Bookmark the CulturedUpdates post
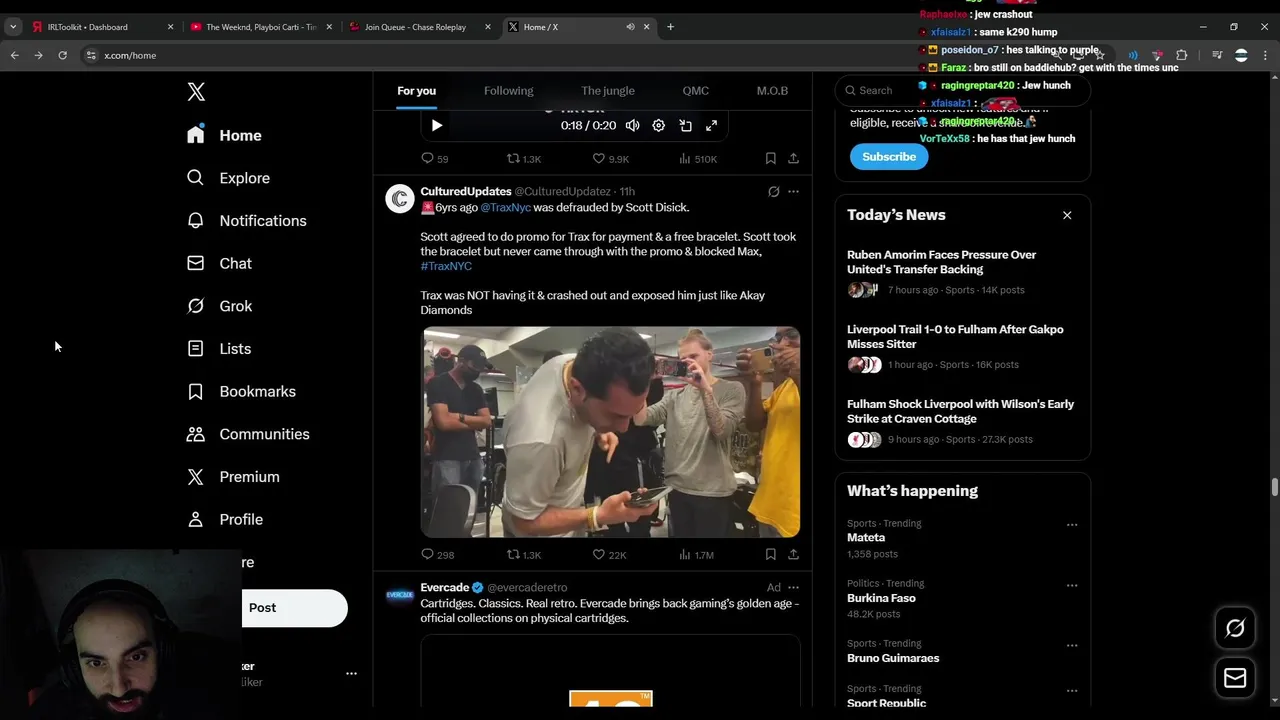 770,554
